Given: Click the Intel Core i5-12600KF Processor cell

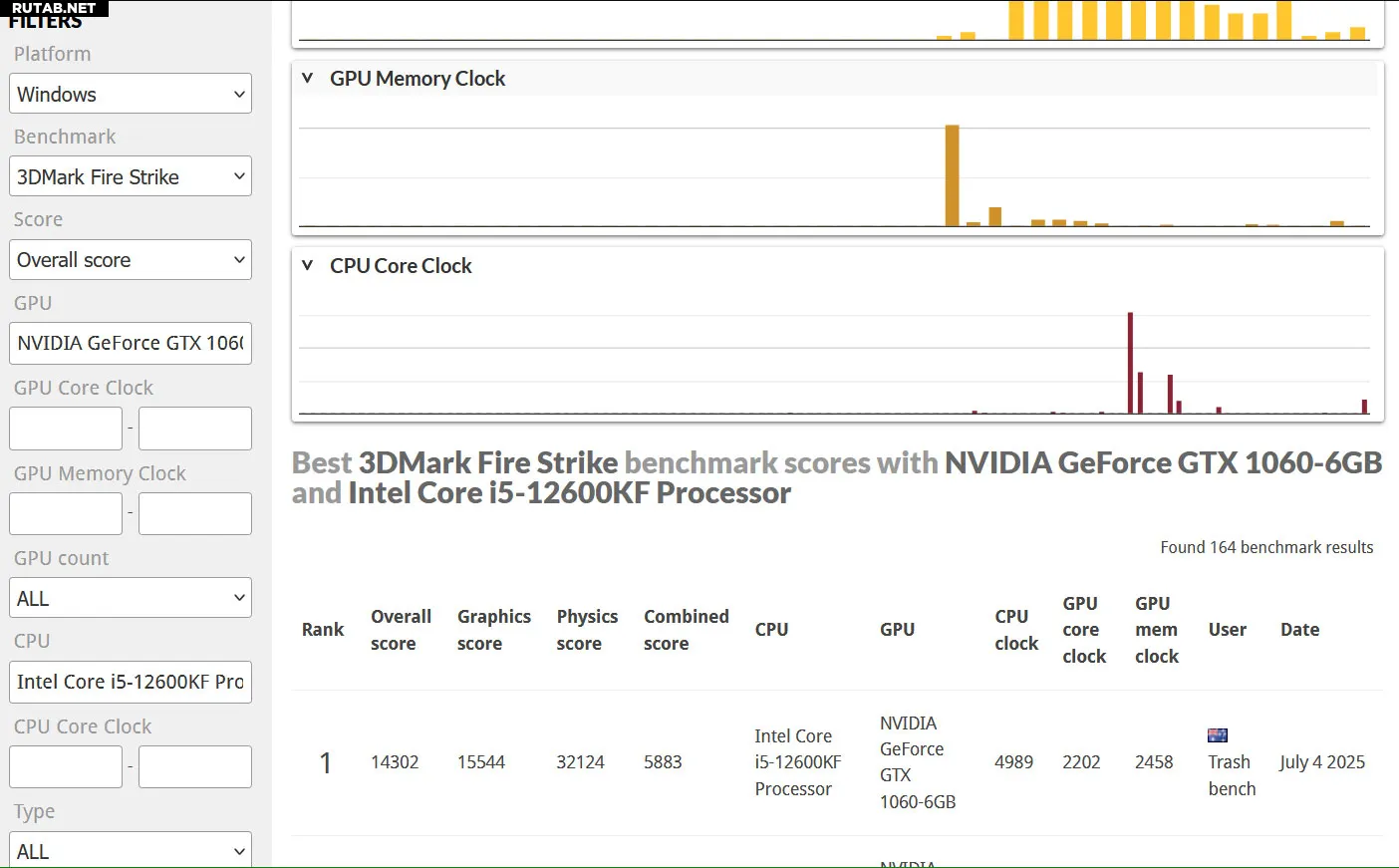Looking at the screenshot, I should (x=798, y=762).
